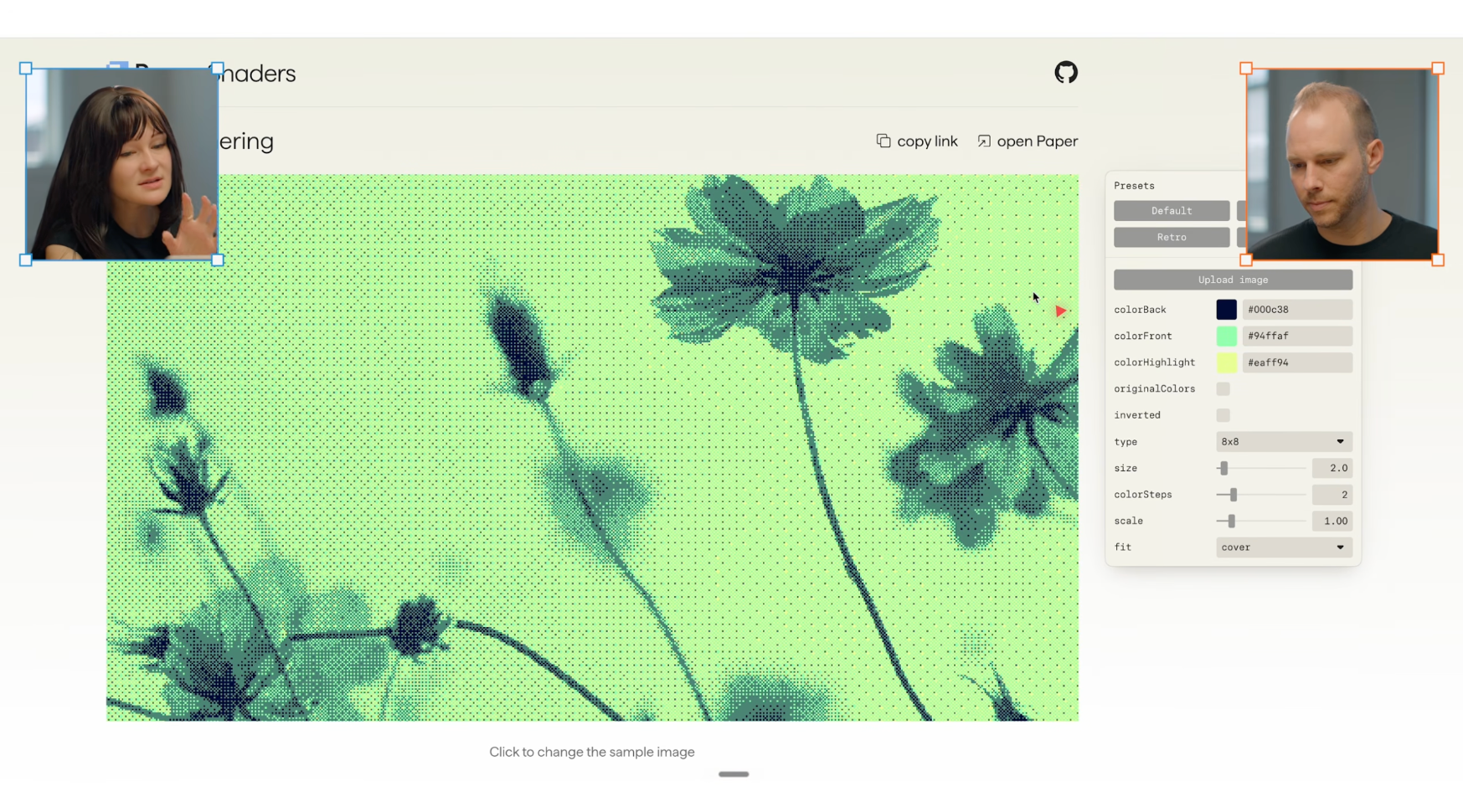1463x812 pixels.
Task: Open the colorBack color swatch
Action: pyautogui.click(x=1226, y=310)
